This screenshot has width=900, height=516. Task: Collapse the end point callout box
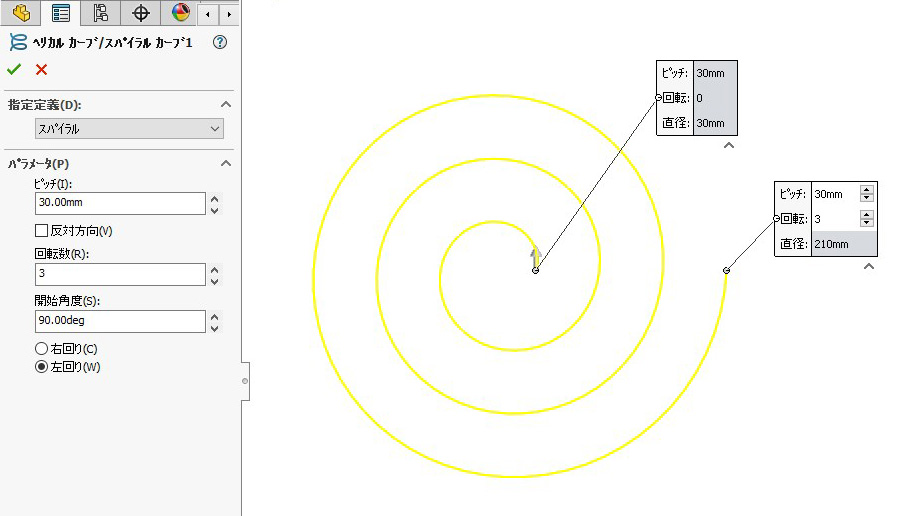[x=869, y=266]
